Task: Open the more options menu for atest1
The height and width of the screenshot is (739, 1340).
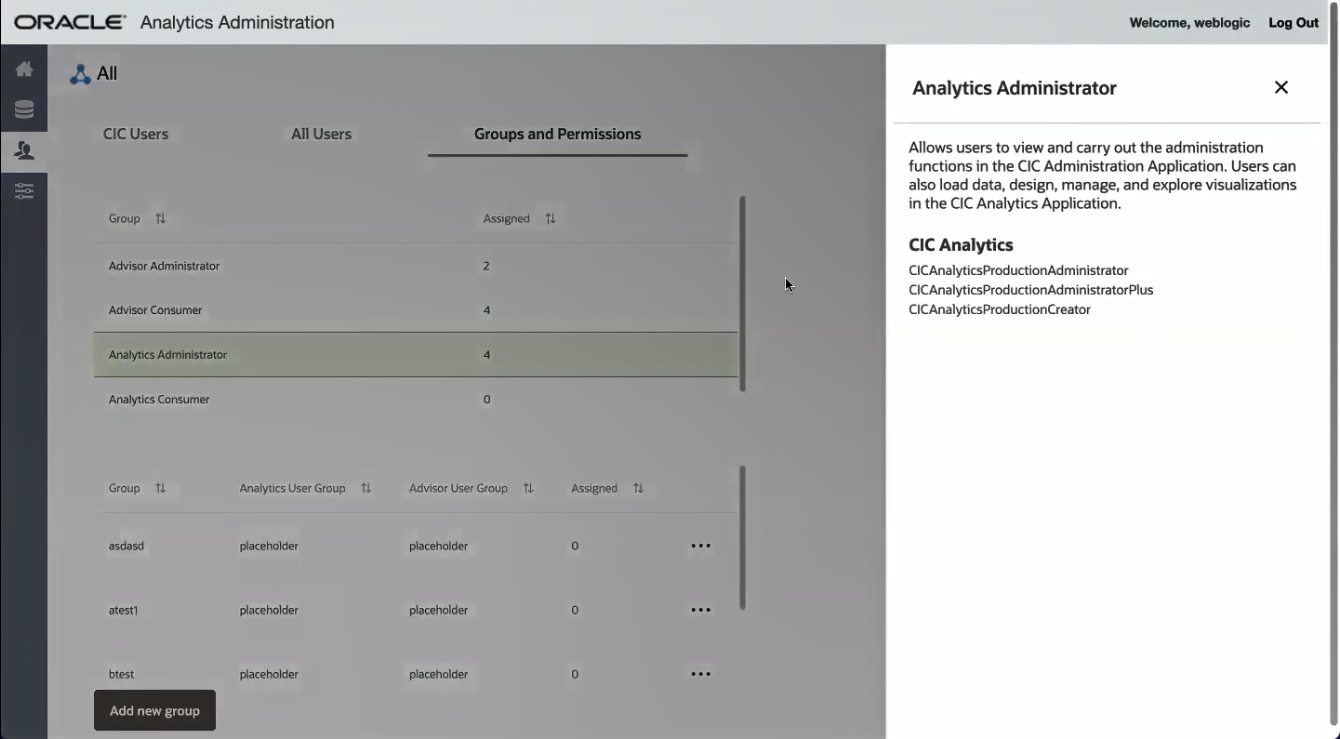Action: coord(701,610)
